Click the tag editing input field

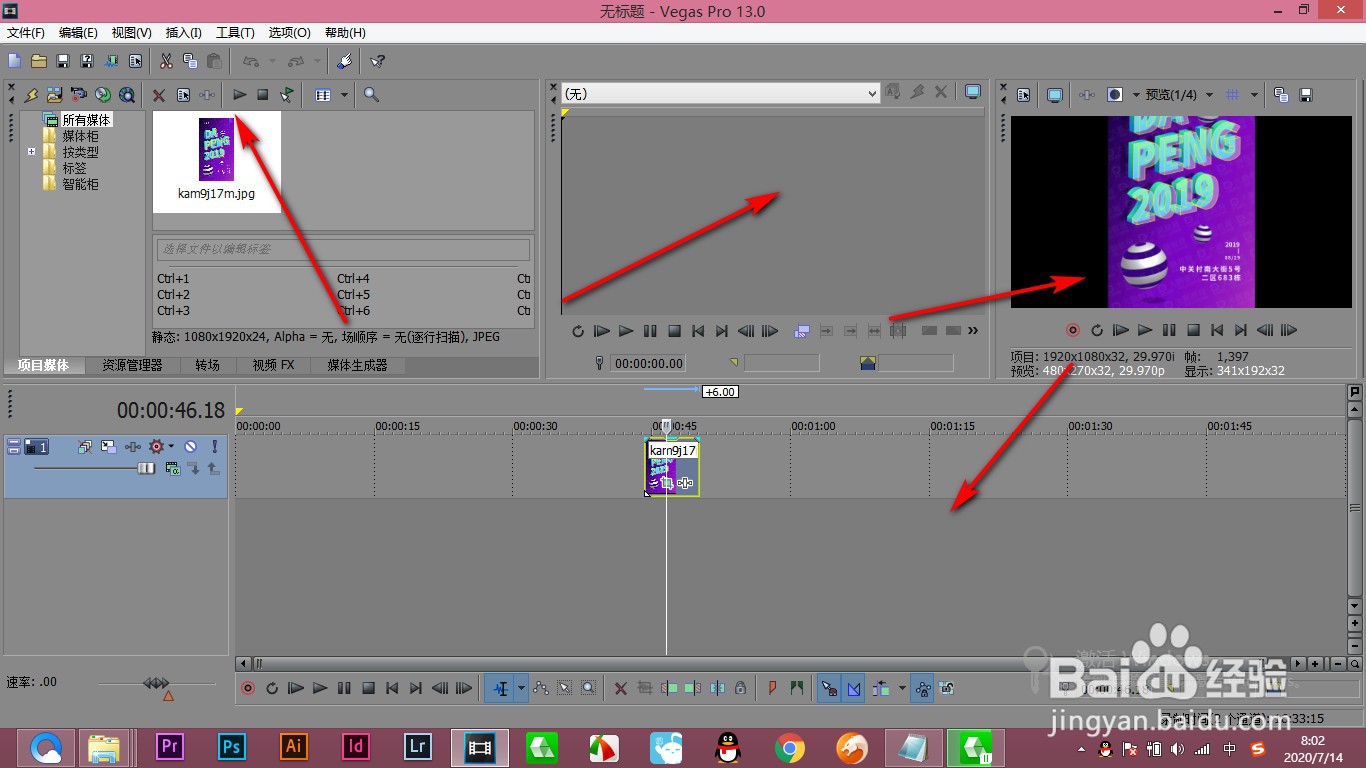pos(343,249)
